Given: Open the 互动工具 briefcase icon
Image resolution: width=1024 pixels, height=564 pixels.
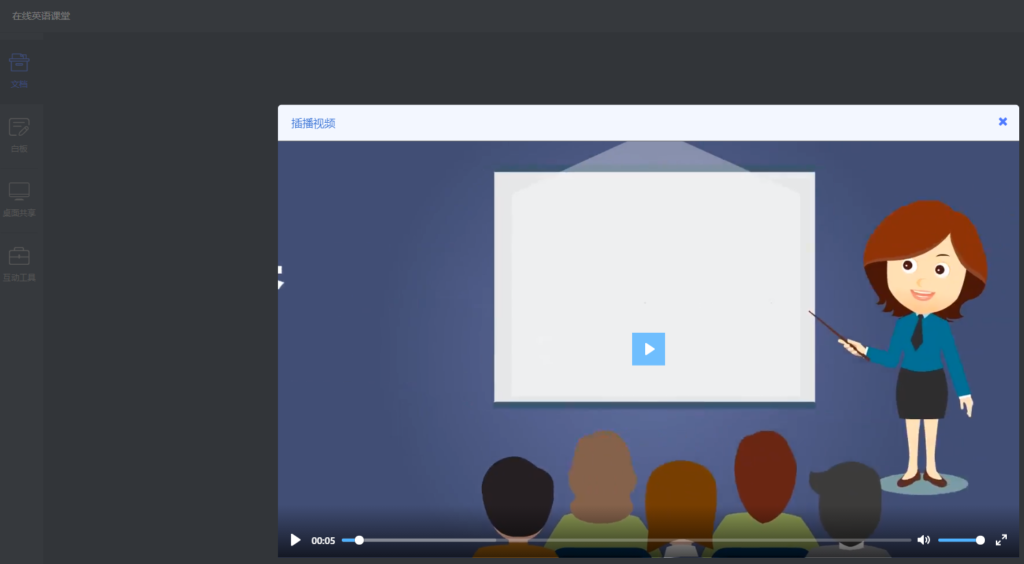Looking at the screenshot, I should coord(19,256).
